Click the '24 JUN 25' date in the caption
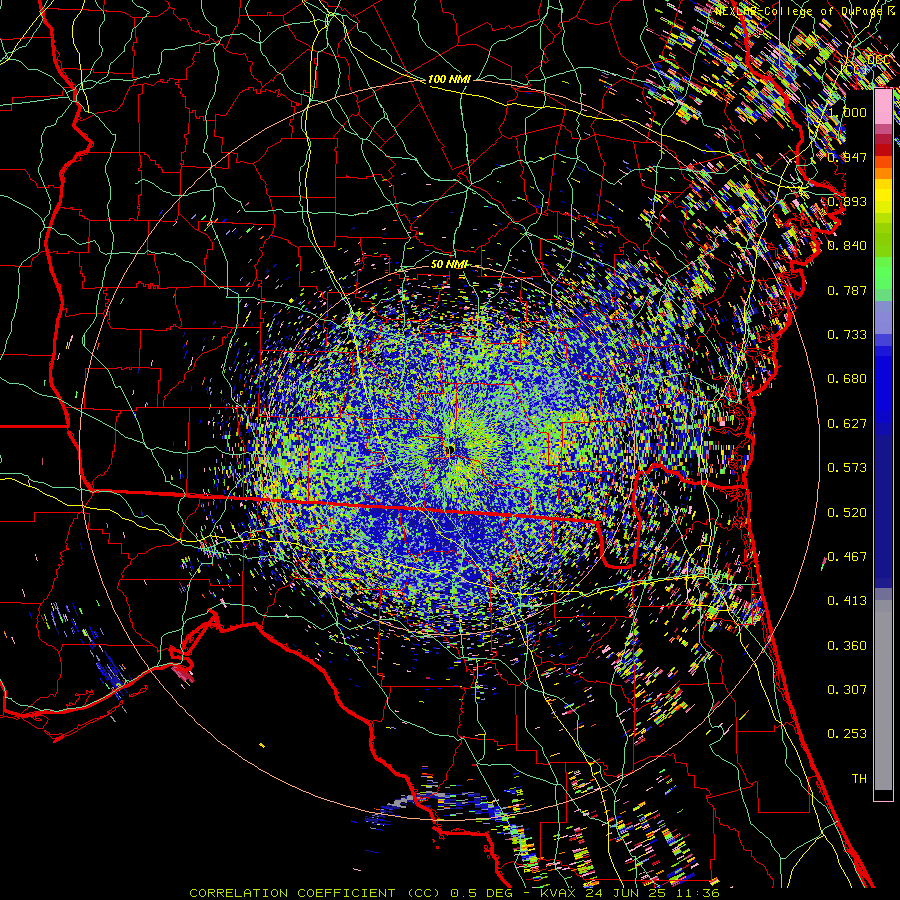Viewport: 900px width, 900px height. (x=625, y=893)
